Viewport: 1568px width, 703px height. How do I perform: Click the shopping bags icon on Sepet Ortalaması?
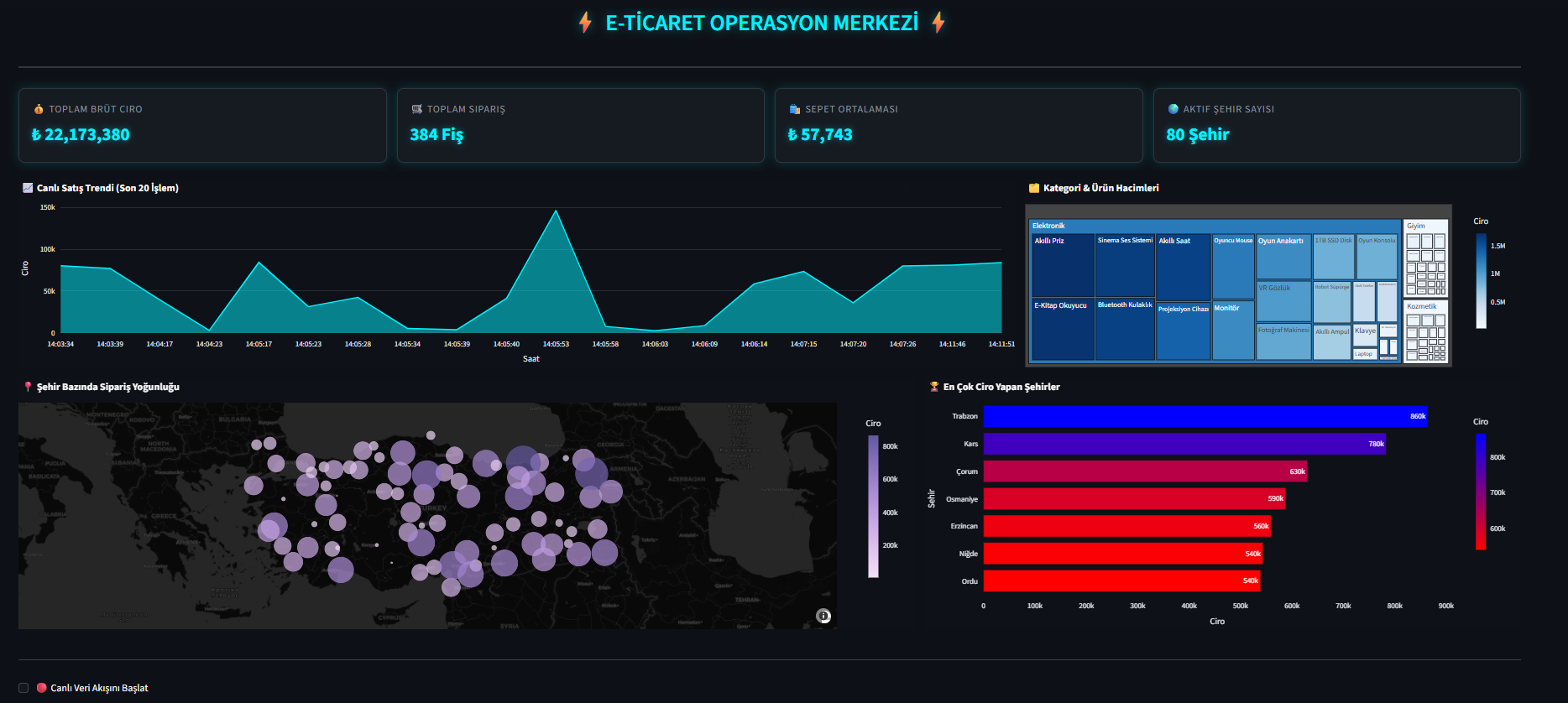click(794, 109)
